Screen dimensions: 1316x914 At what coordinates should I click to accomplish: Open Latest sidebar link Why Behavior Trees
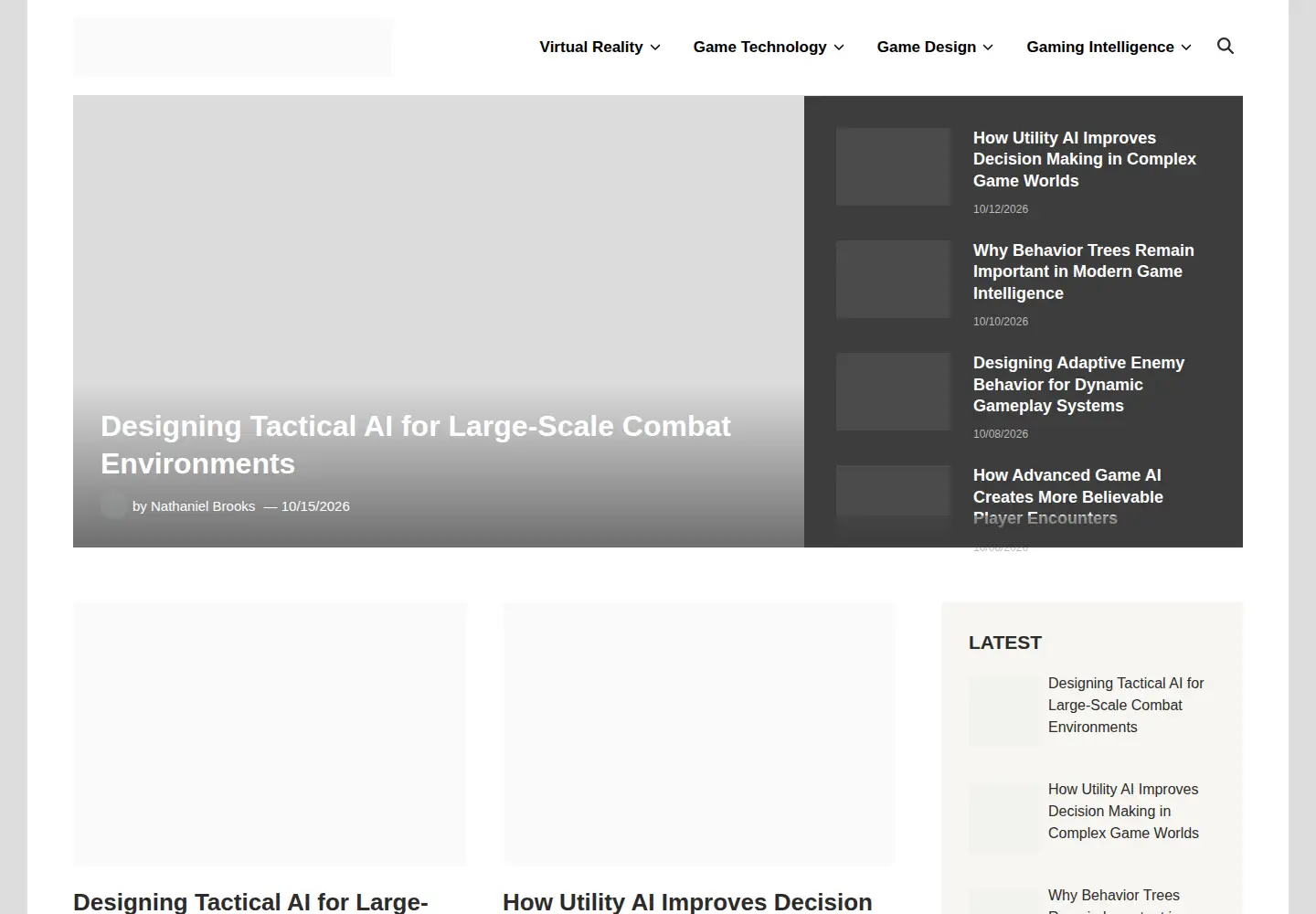point(1114,901)
